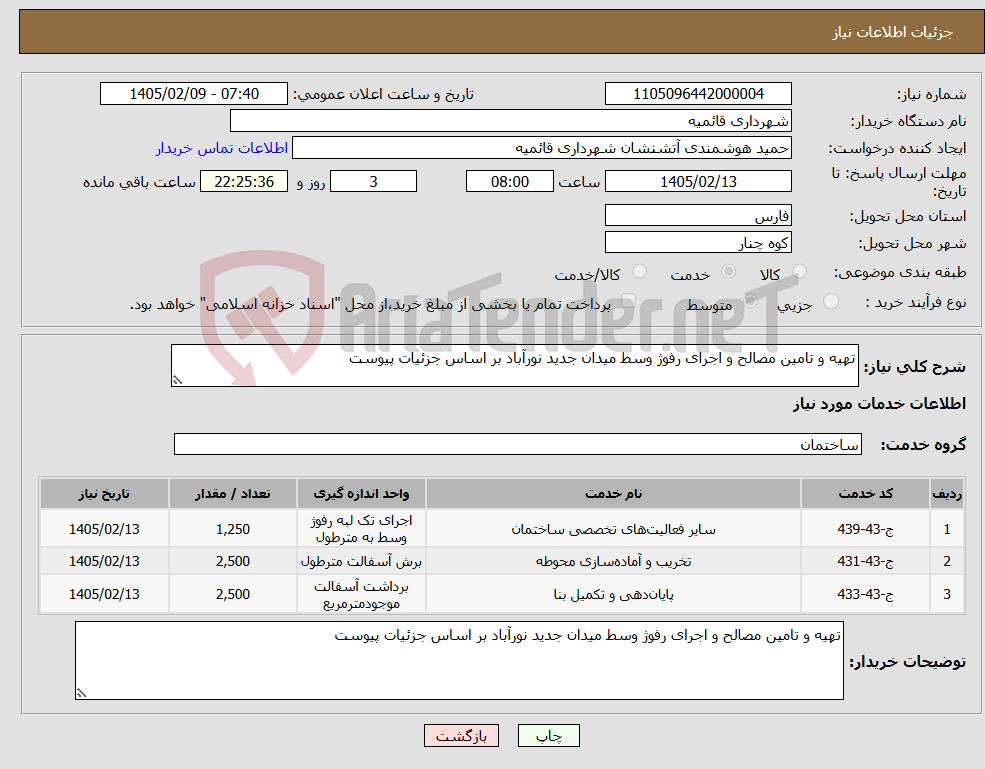Image resolution: width=985 pixels, height=769 pixels.
Task: Click the need date in row 1
Action: [104, 529]
